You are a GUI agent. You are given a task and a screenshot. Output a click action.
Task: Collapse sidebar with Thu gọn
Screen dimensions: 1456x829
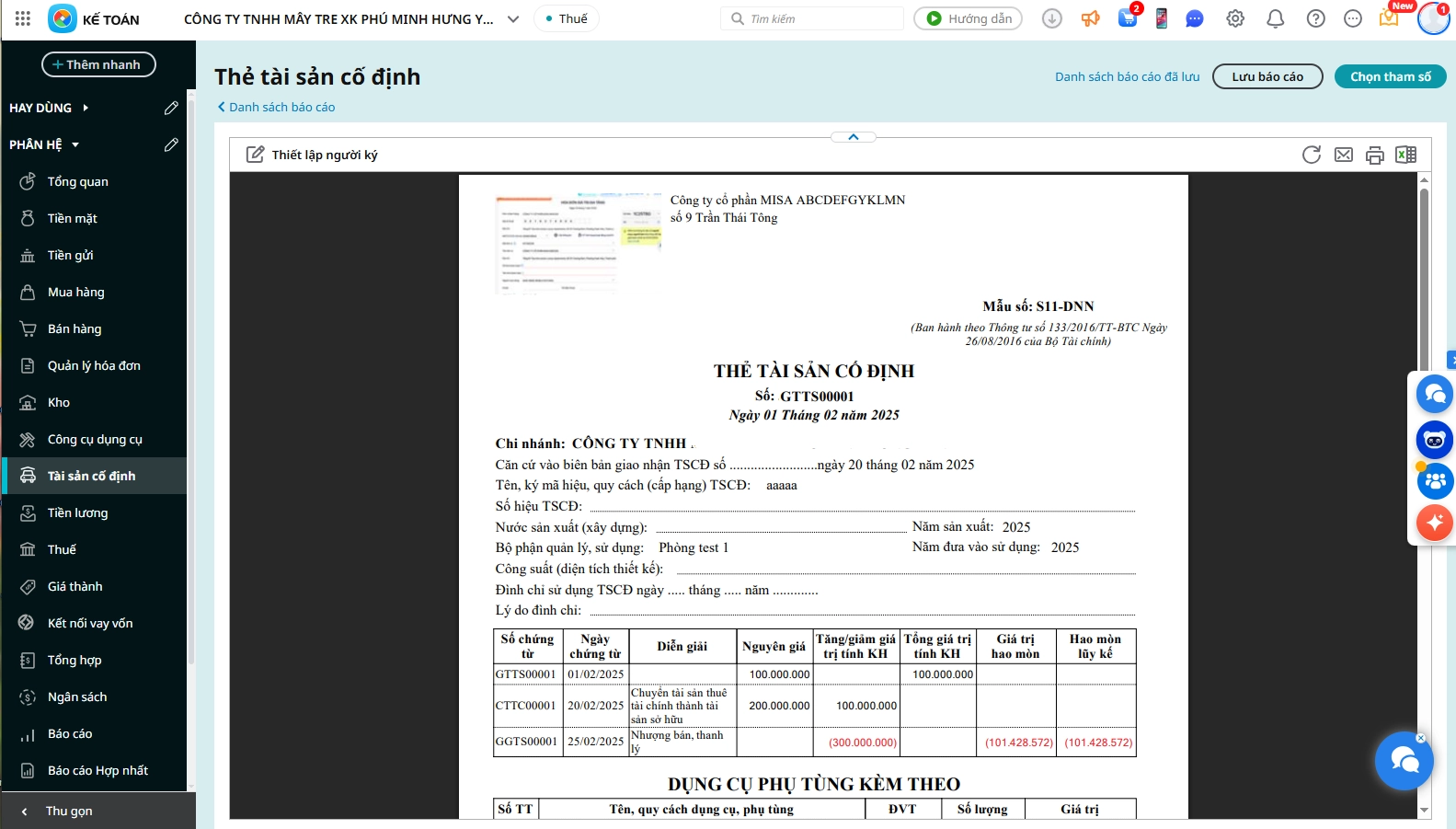(x=69, y=811)
